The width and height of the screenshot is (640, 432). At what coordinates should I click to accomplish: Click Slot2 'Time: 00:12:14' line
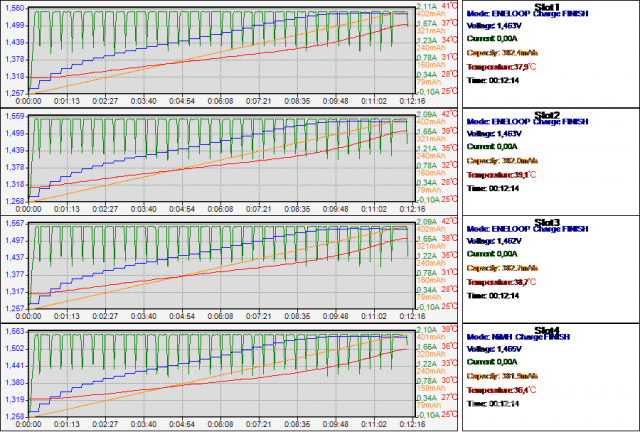point(493,188)
